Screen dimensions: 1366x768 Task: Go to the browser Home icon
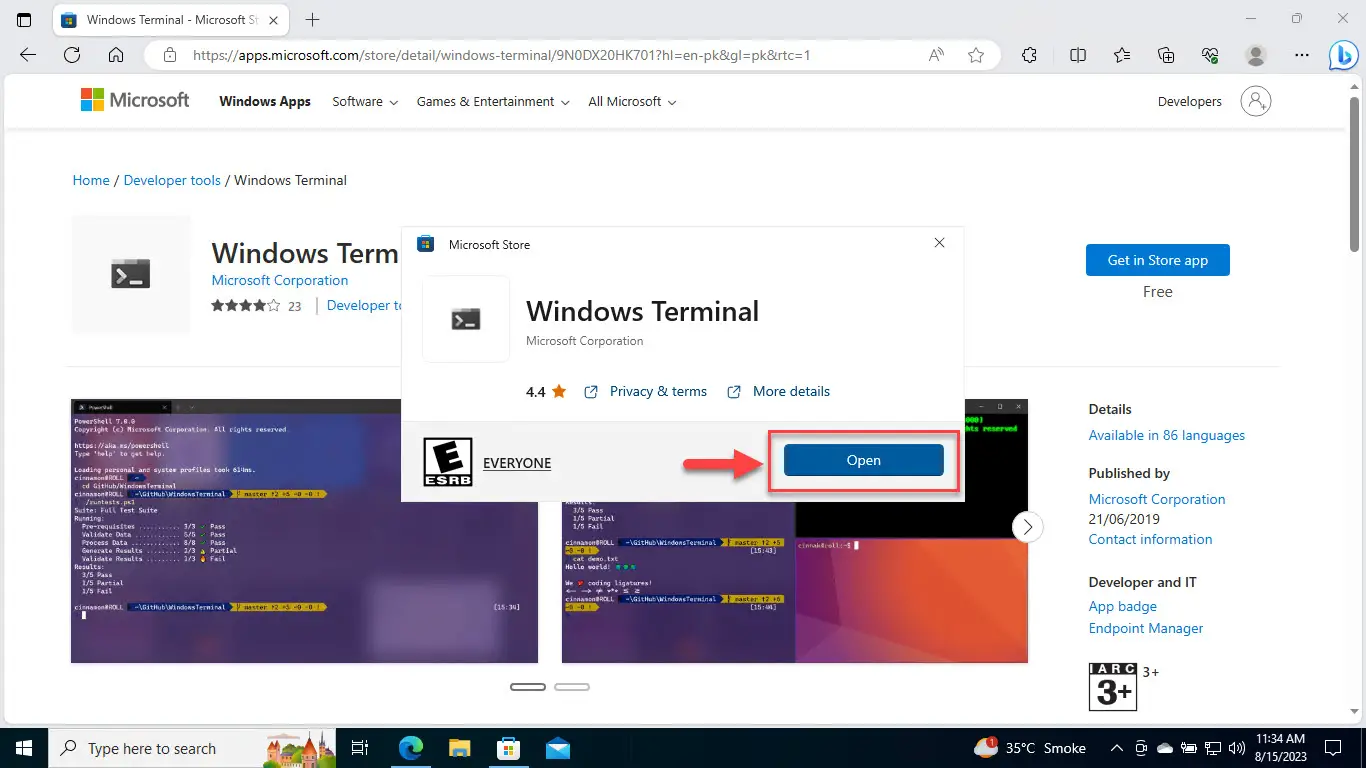pyautogui.click(x=116, y=55)
